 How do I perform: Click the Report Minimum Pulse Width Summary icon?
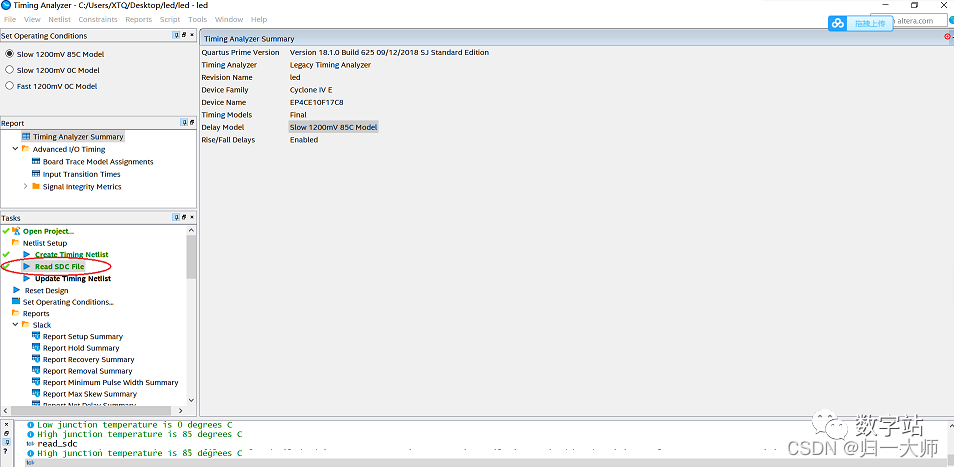(36, 382)
